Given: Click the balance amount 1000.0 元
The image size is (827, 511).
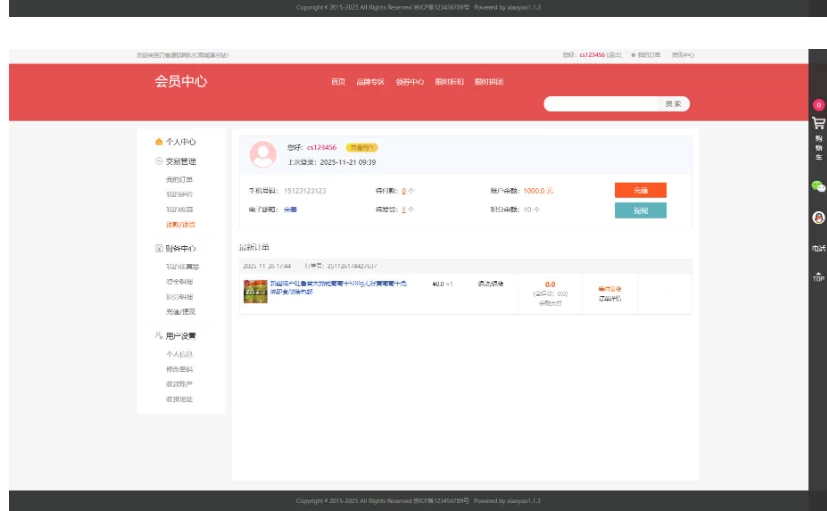Looking at the screenshot, I should 538,191.
